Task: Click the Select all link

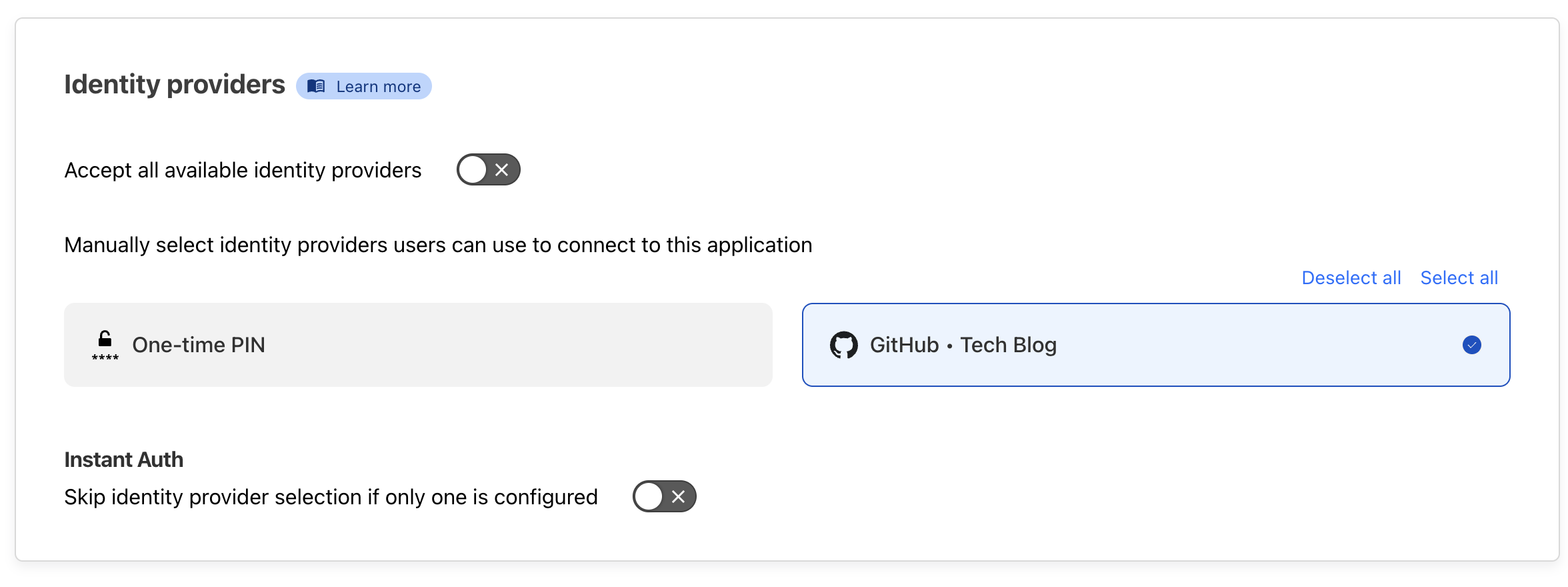Action: [1459, 277]
